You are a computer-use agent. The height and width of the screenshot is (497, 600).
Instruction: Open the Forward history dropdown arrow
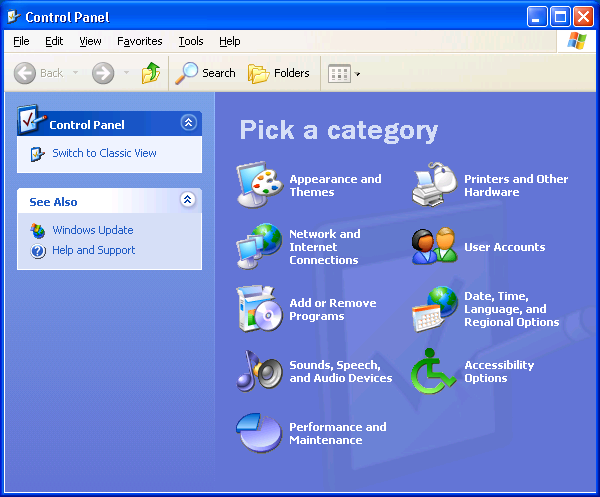(126, 73)
